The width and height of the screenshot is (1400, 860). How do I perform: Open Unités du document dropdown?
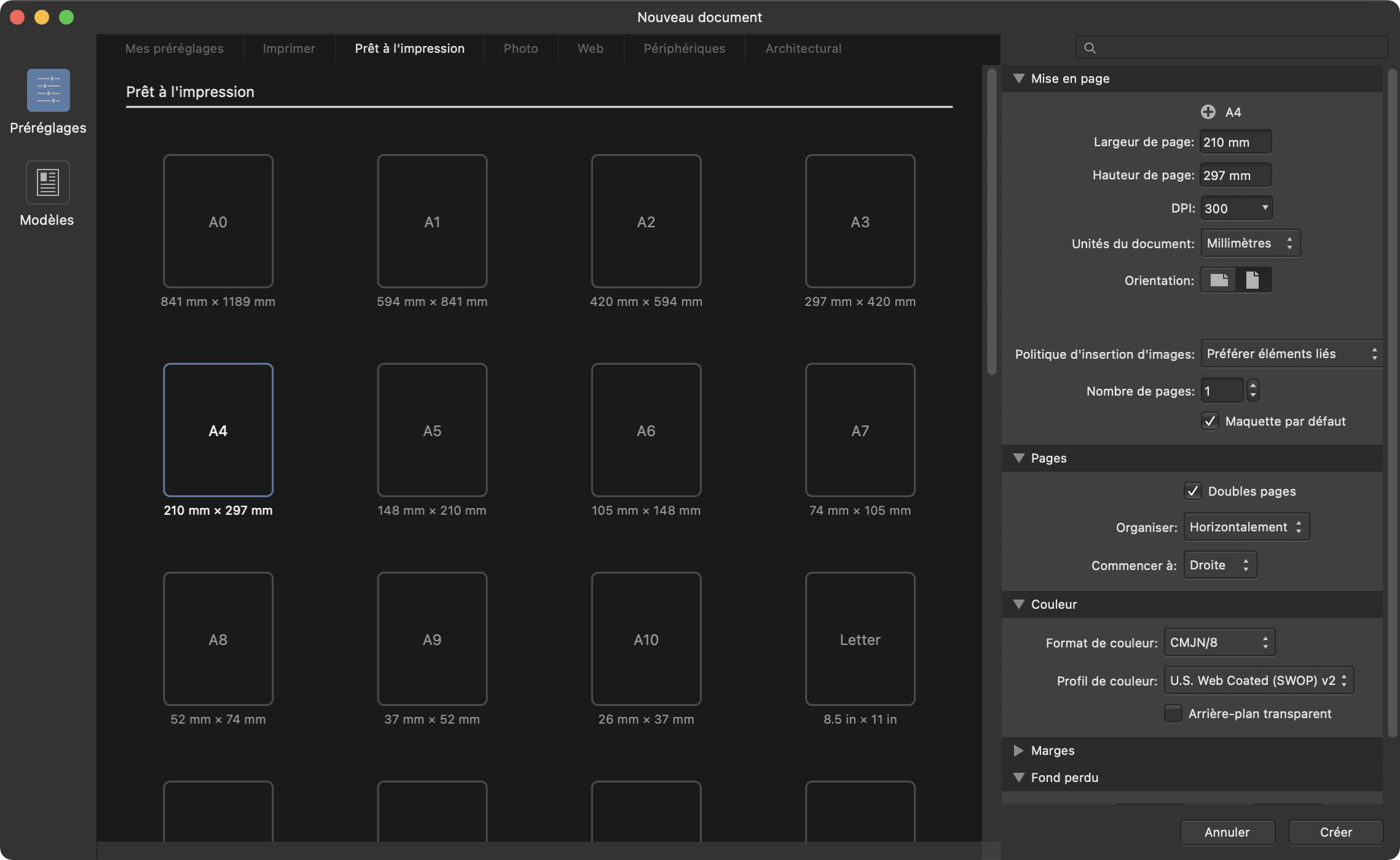1250,243
